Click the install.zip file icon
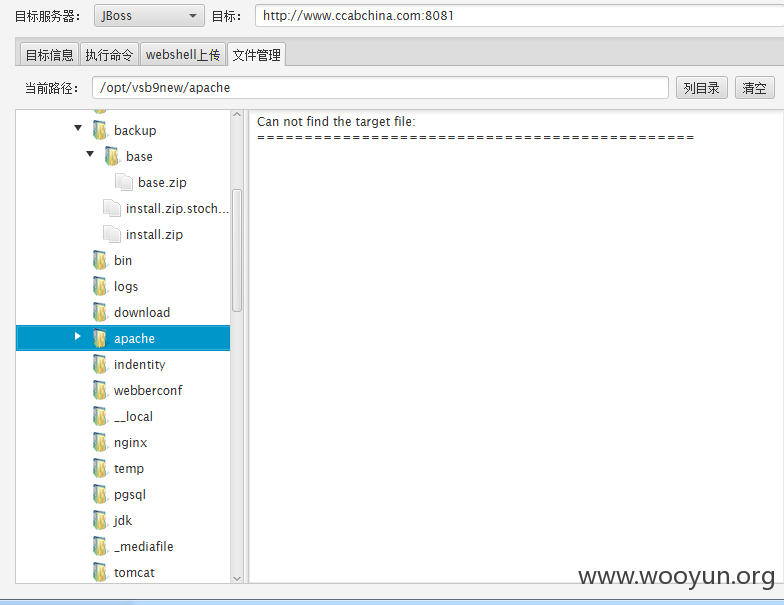This screenshot has width=784, height=605. [112, 234]
